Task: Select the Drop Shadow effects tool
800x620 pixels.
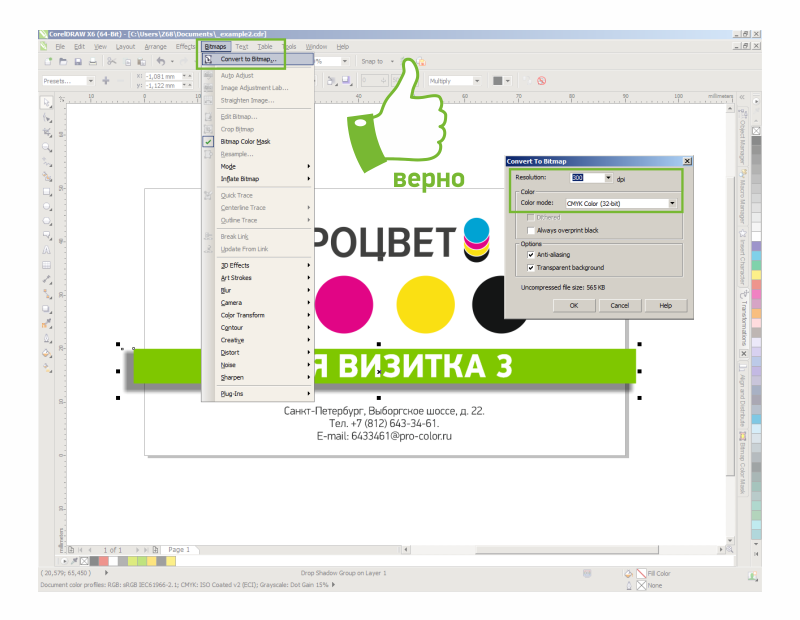Action: tap(47, 309)
